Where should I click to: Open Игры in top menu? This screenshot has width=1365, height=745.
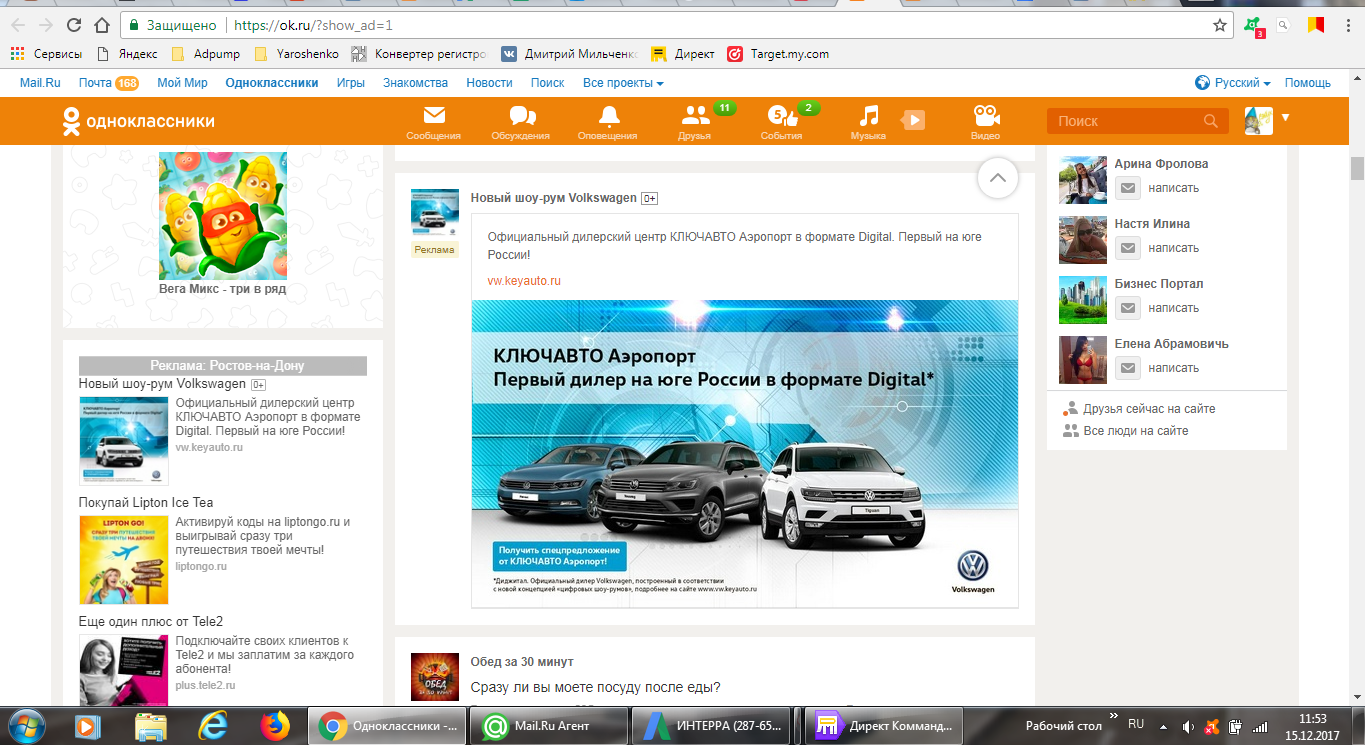point(351,83)
